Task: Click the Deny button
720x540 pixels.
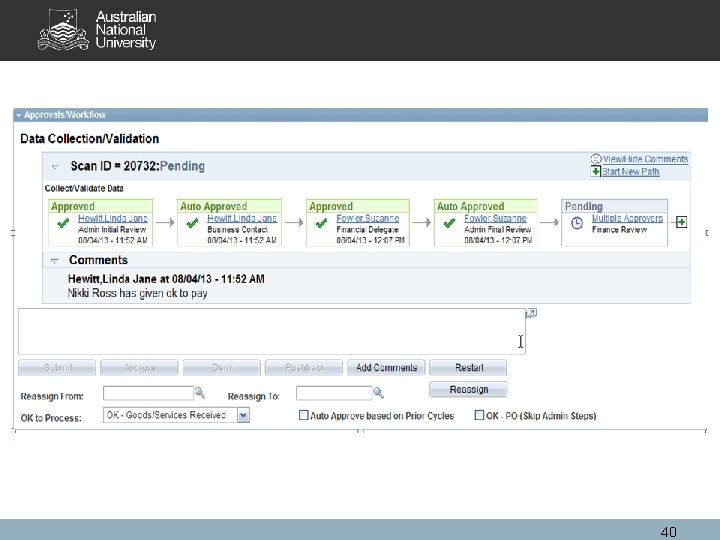Action: point(222,368)
